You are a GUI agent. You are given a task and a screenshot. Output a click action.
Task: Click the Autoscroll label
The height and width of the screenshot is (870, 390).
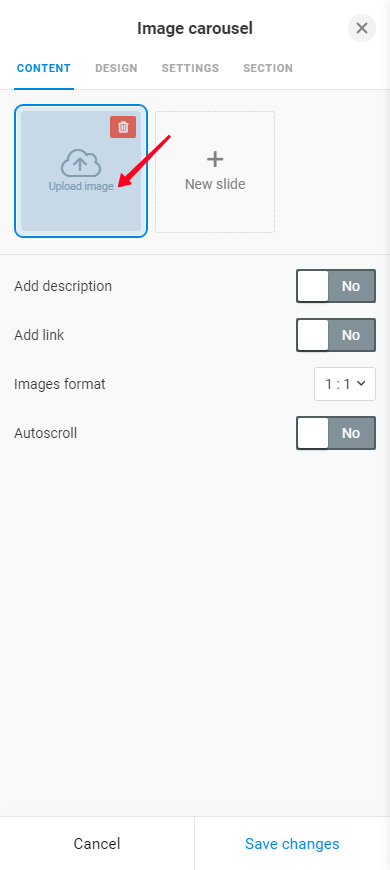point(45,433)
